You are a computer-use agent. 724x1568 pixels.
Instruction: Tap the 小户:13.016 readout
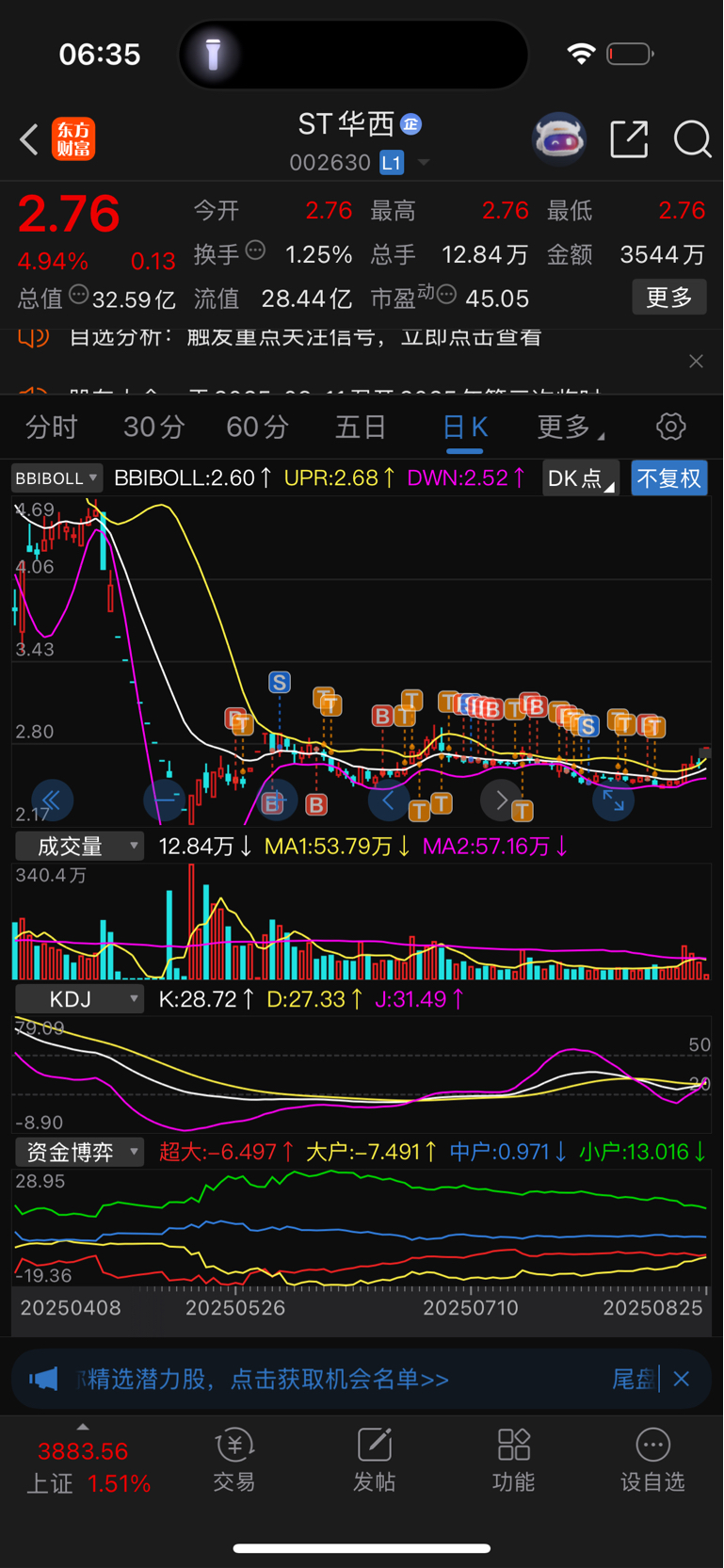click(643, 1151)
